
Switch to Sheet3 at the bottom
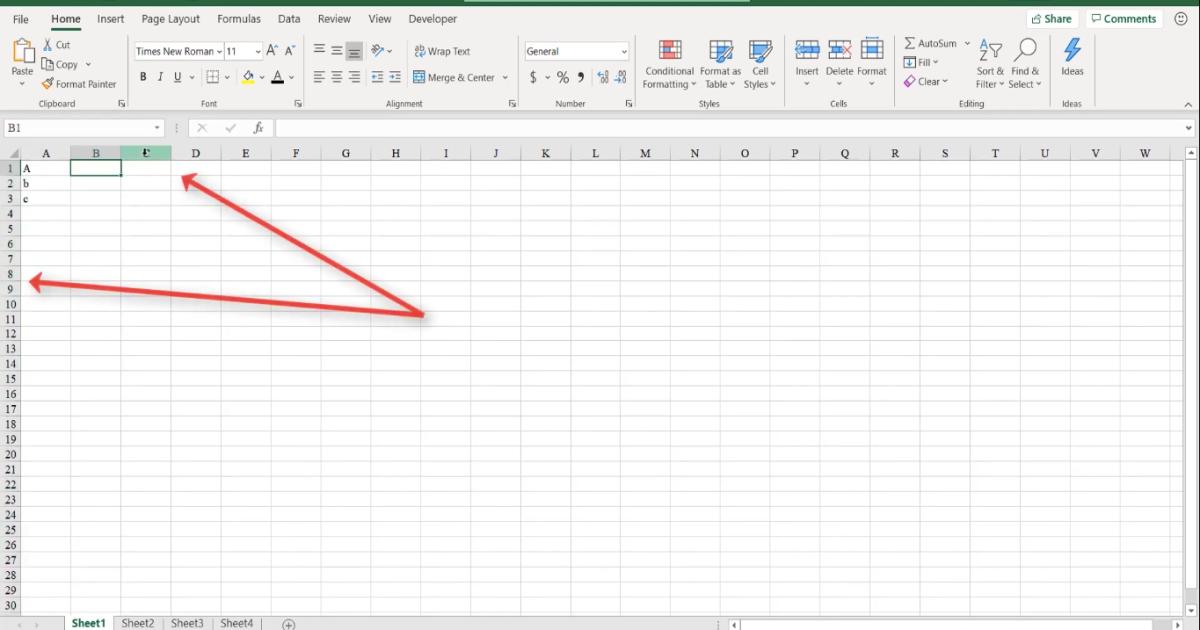pos(187,622)
